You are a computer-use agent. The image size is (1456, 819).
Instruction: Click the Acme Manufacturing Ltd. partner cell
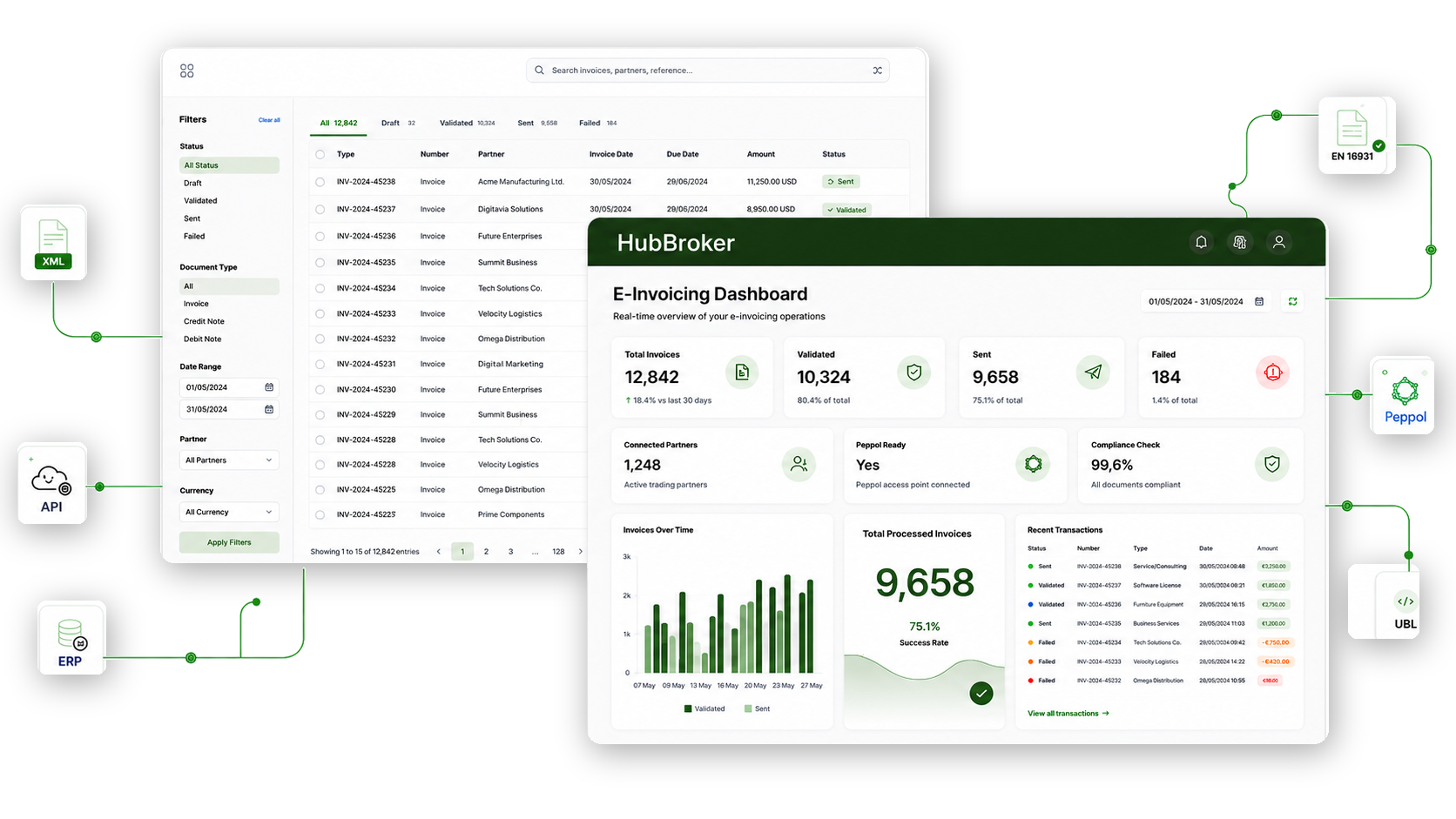pos(521,182)
